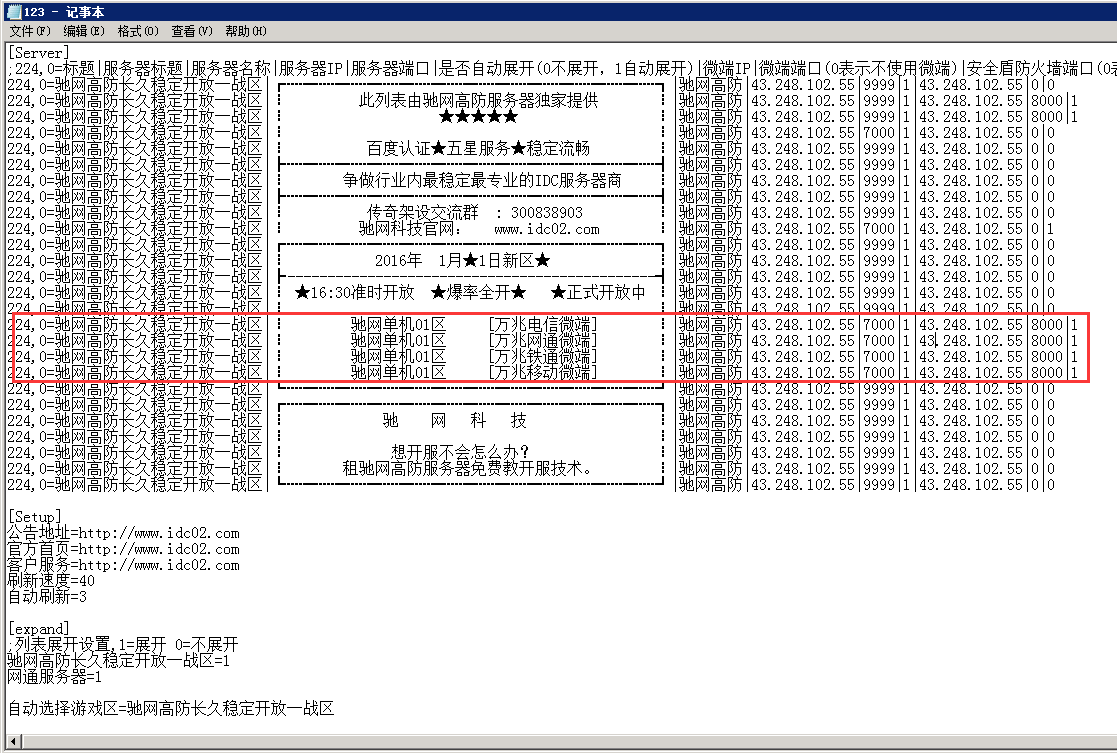Viewport: 1118px width, 753px height.
Task: Click the 自动选择游戏区= line at the bottom
Action: (170, 708)
